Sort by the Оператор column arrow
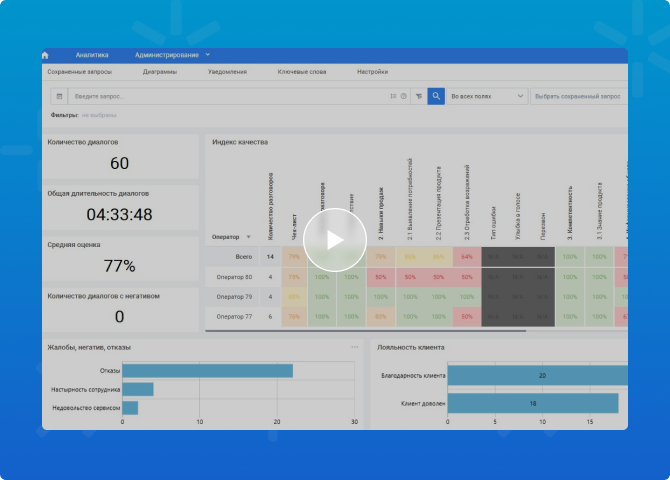 pos(248,237)
